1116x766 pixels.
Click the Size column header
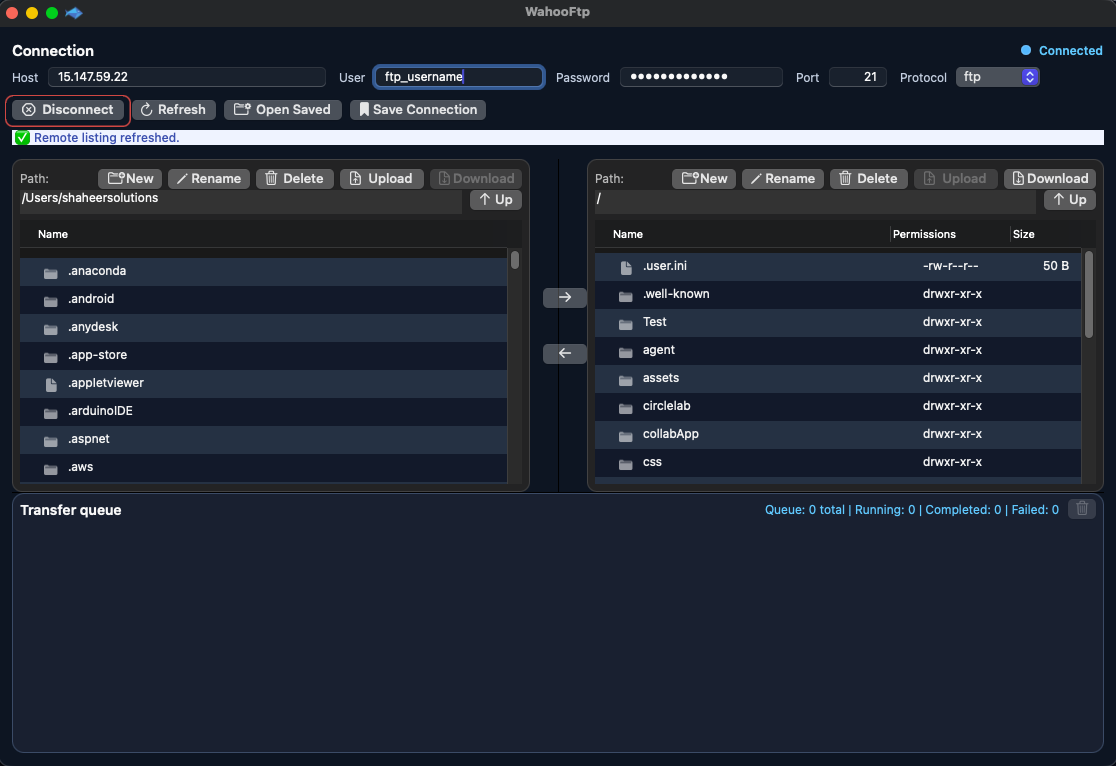1023,234
